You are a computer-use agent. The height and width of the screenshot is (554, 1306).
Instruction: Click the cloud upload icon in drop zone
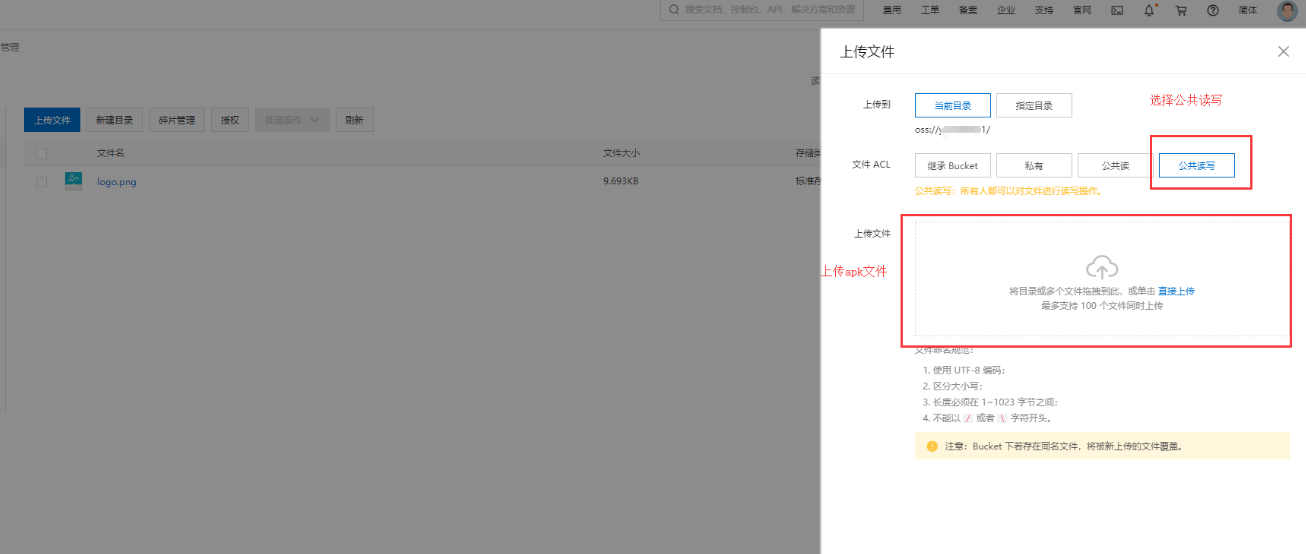pyautogui.click(x=1101, y=267)
